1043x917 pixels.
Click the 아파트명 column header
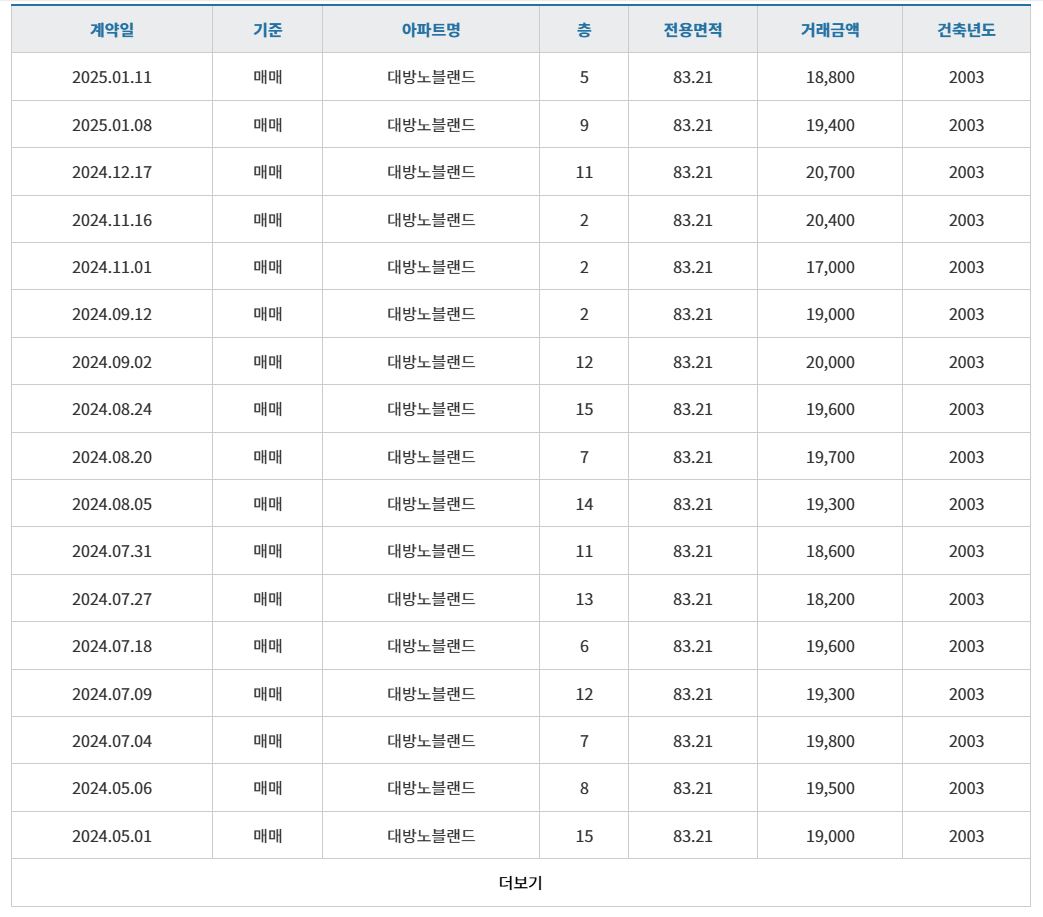tap(431, 30)
